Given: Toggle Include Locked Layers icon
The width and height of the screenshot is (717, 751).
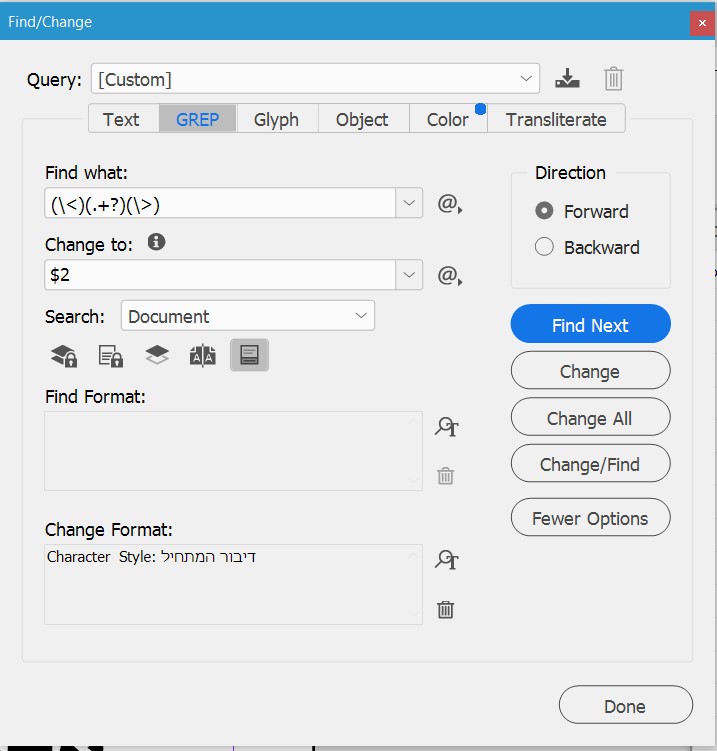Looking at the screenshot, I should (x=64, y=355).
